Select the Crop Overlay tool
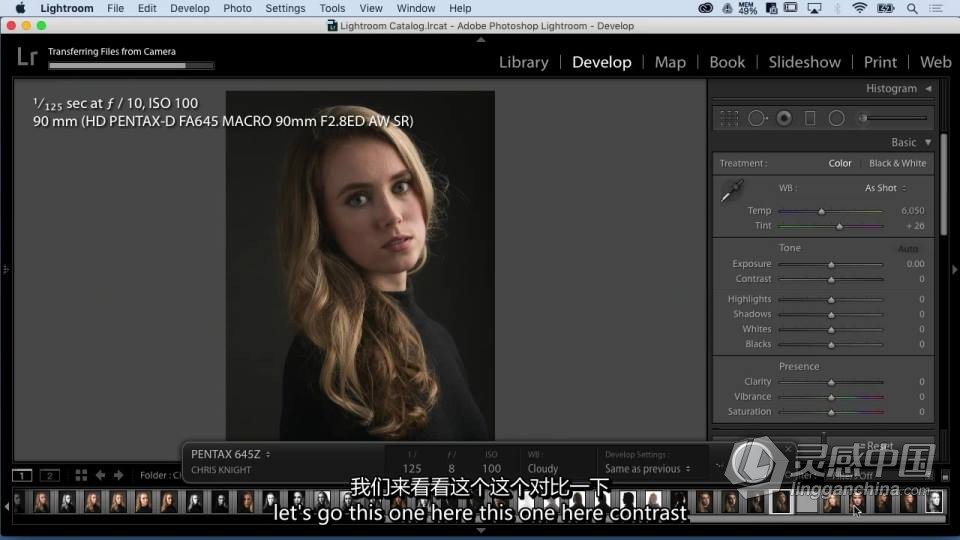 (x=729, y=118)
